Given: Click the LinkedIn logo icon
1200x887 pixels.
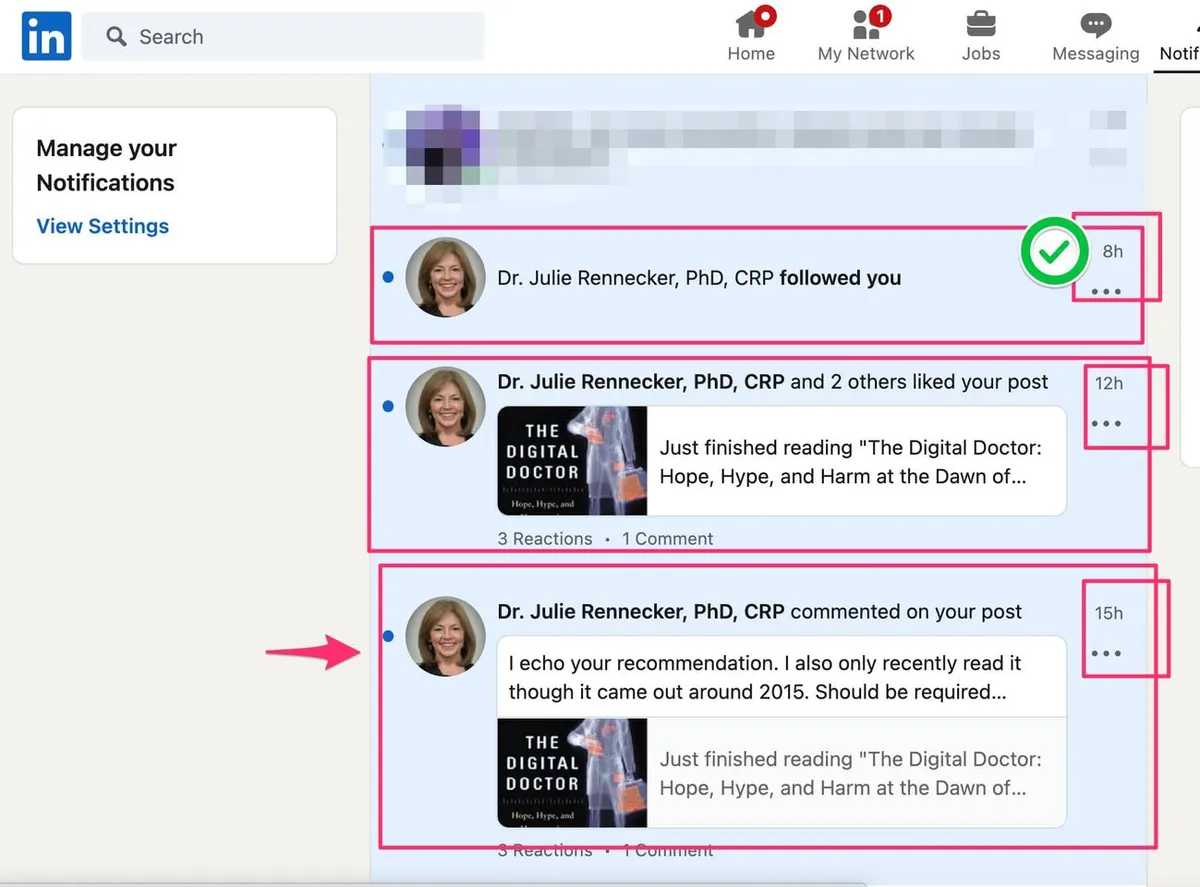Looking at the screenshot, I should tap(46, 36).
